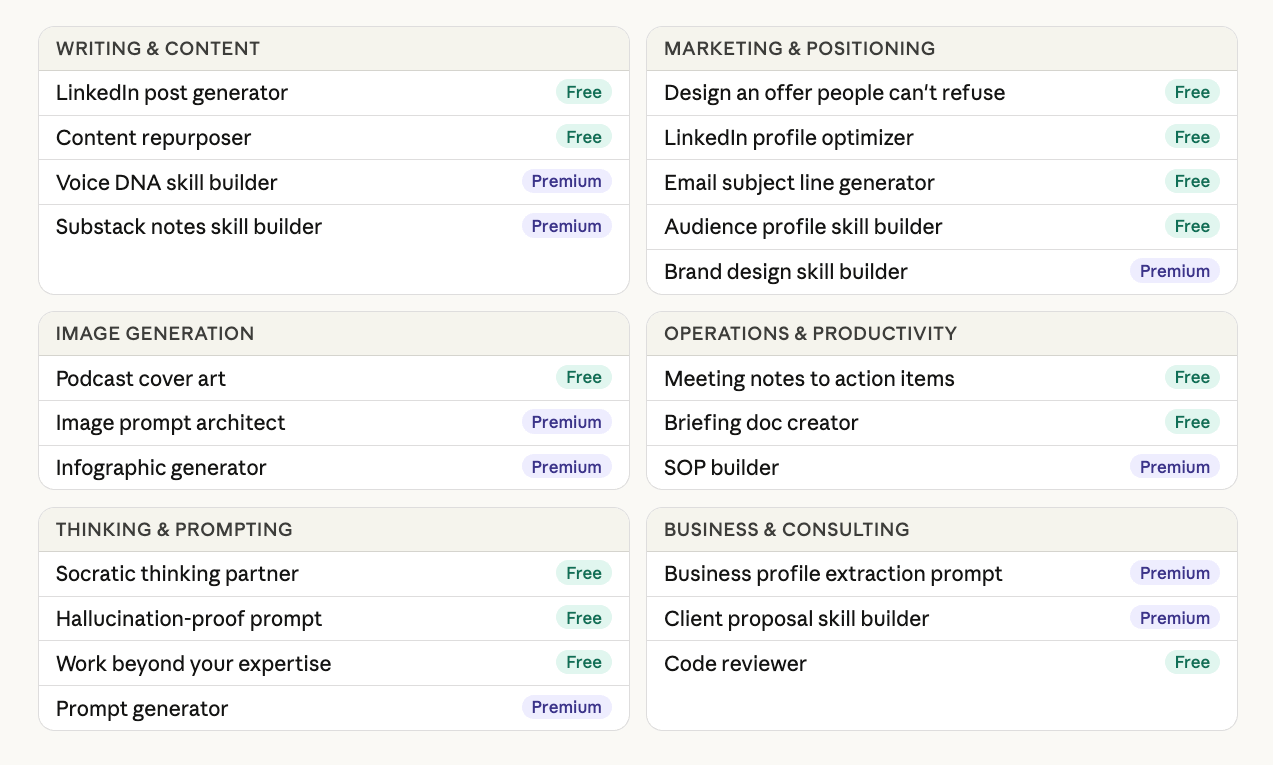Open Voice DNA skill builder
The width and height of the screenshot is (1273, 765).
pyautogui.click(x=334, y=182)
